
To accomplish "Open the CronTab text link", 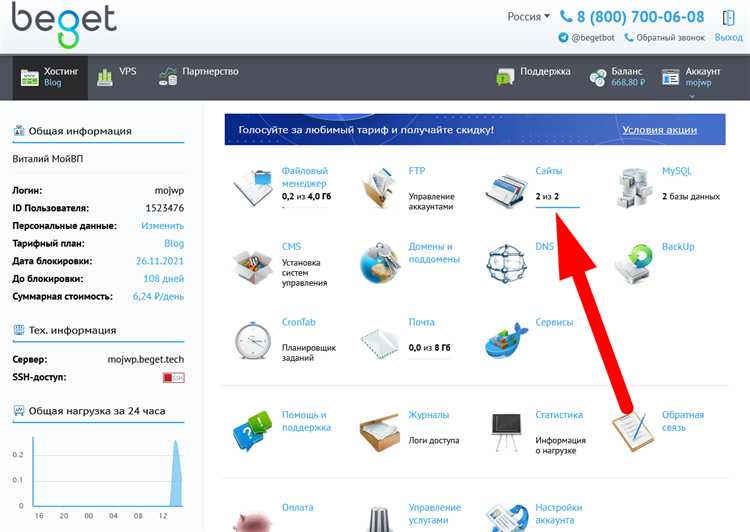I will click(x=298, y=322).
